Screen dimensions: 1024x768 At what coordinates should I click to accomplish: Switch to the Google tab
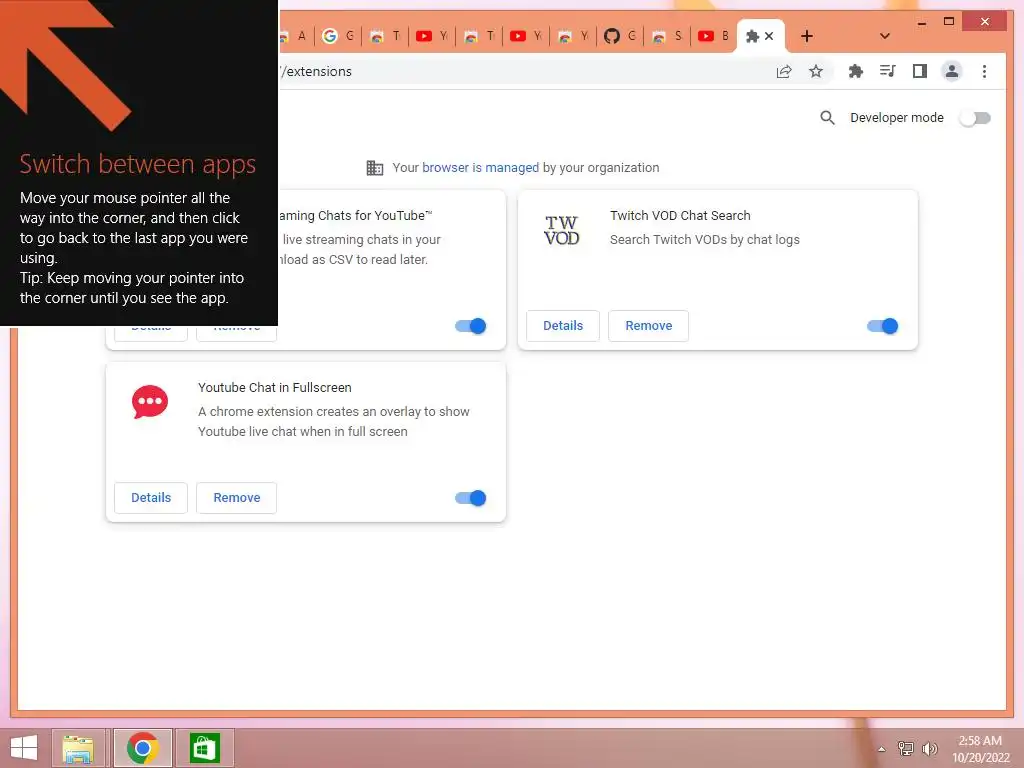tap(338, 36)
